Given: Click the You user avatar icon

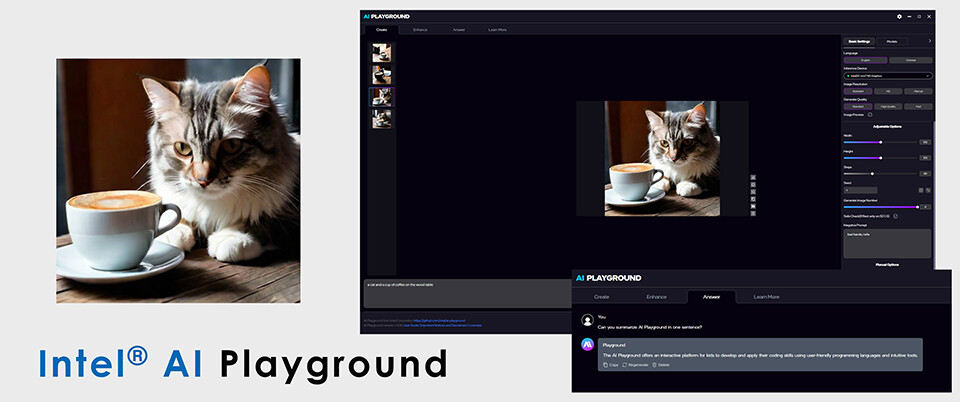Looking at the screenshot, I should coord(587,319).
